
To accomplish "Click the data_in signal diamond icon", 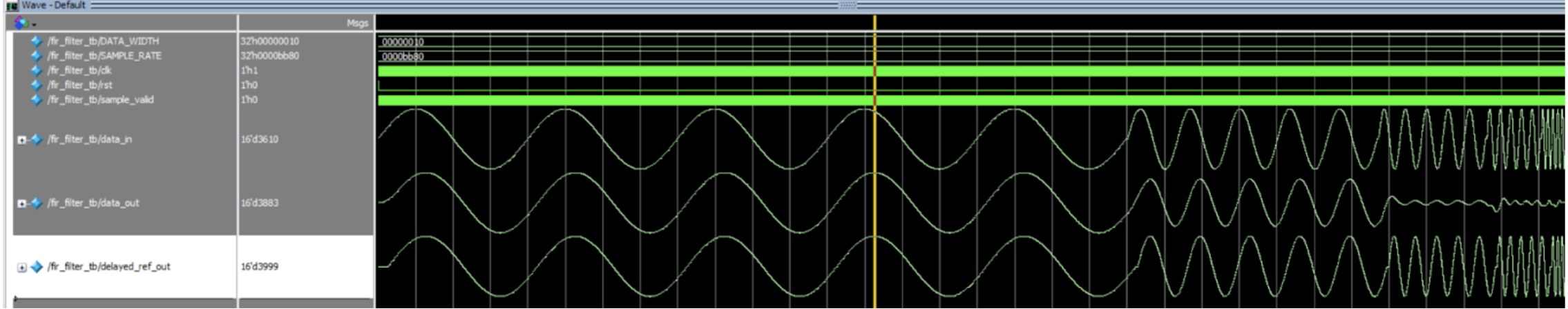I will click(37, 139).
